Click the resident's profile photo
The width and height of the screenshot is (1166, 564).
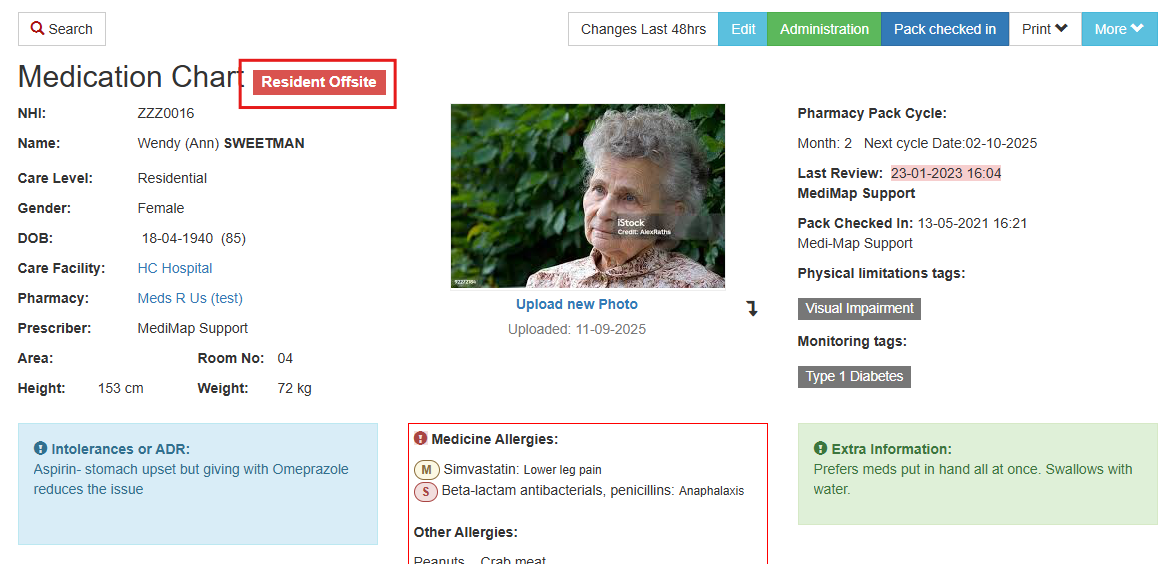[x=588, y=196]
